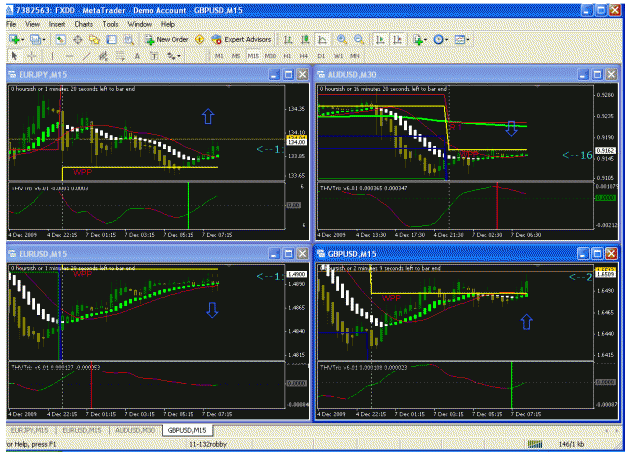Open the Terminal panel icon
The height and width of the screenshot is (452, 625).
click(x=111, y=39)
